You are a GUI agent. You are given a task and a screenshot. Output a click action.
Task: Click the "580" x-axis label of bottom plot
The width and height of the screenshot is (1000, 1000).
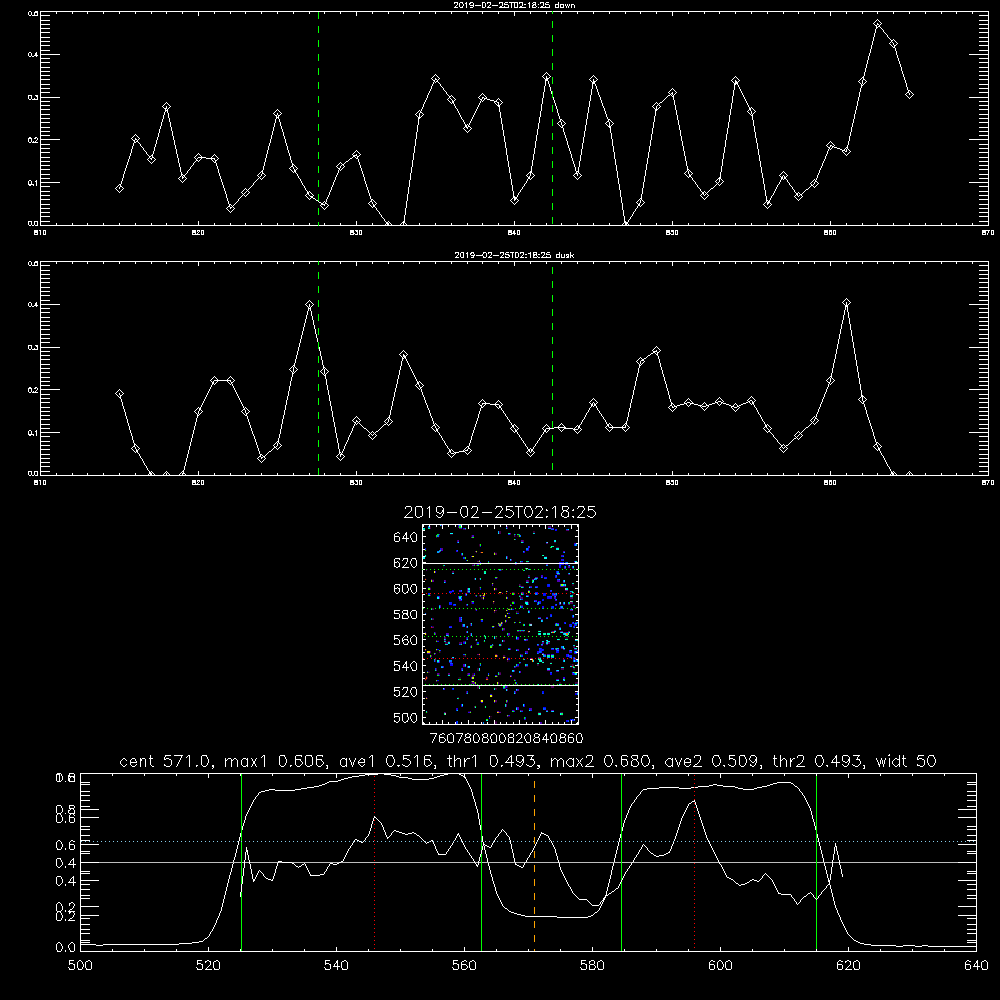point(592,965)
